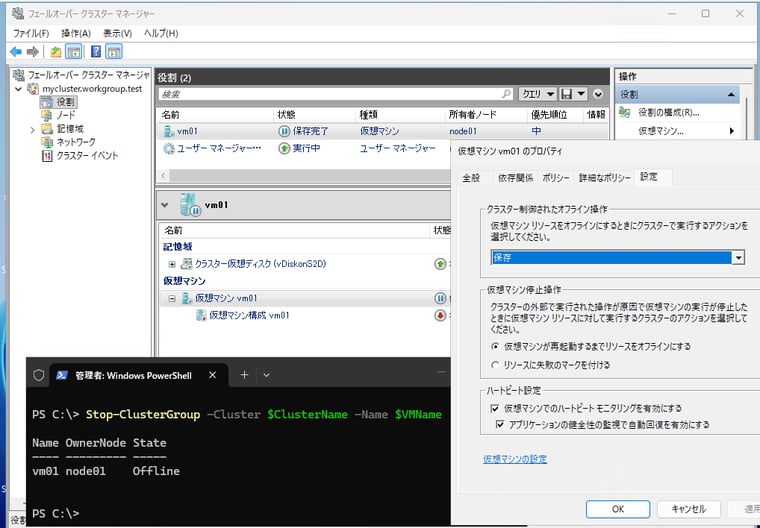Open the クエリ dropdown
The width and height of the screenshot is (760, 528).
pos(538,94)
